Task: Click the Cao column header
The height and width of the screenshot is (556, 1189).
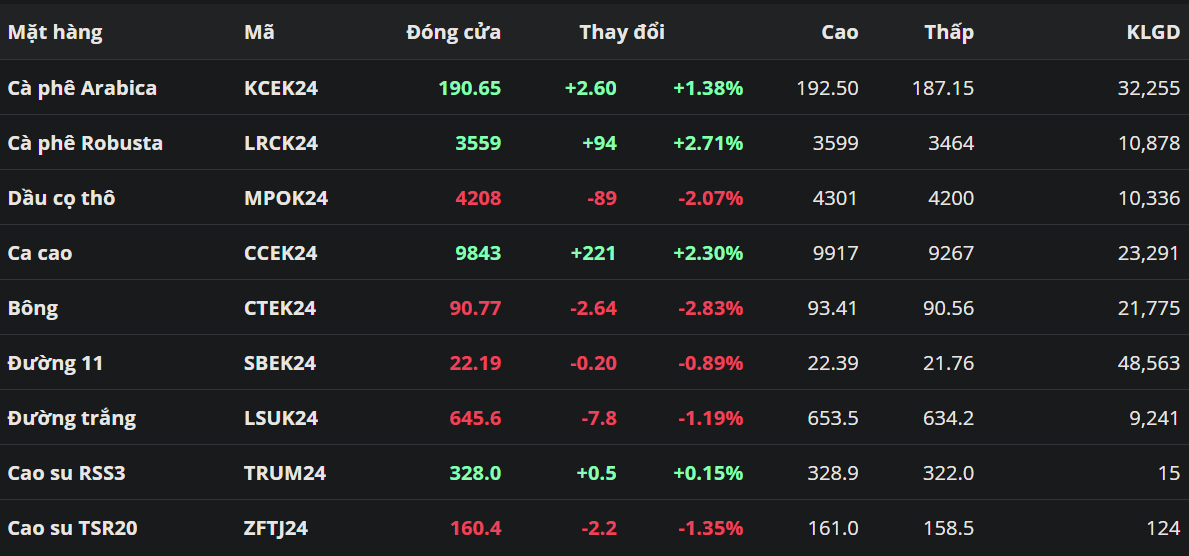Action: [839, 32]
